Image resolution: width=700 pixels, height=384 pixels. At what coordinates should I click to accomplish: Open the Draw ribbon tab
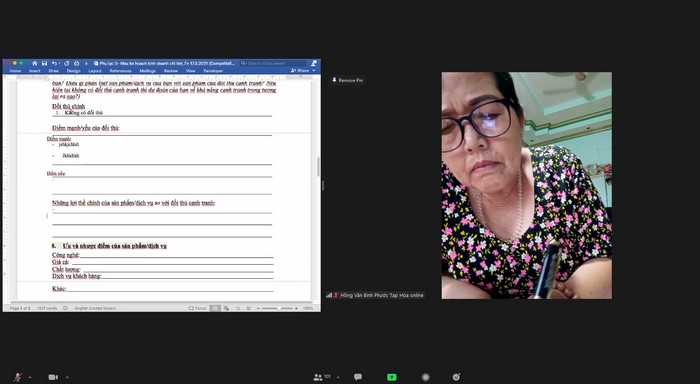pos(54,71)
